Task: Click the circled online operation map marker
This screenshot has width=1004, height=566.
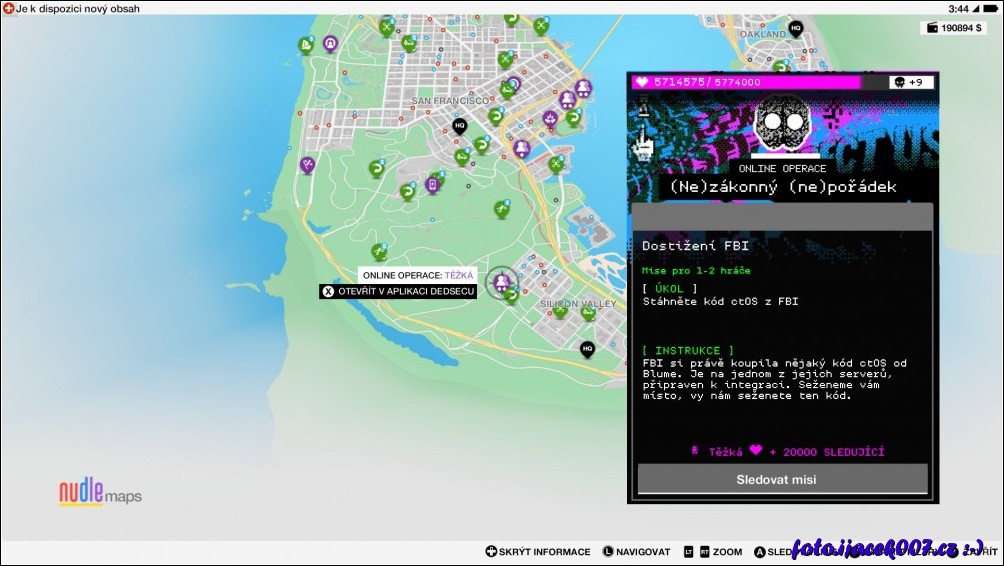Action: [x=501, y=282]
